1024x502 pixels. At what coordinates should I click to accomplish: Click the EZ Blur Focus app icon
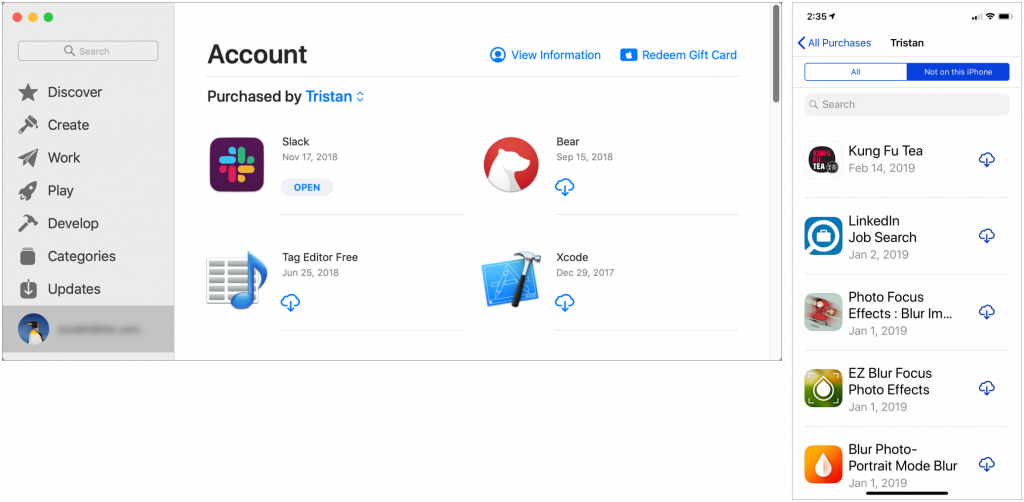click(x=823, y=388)
